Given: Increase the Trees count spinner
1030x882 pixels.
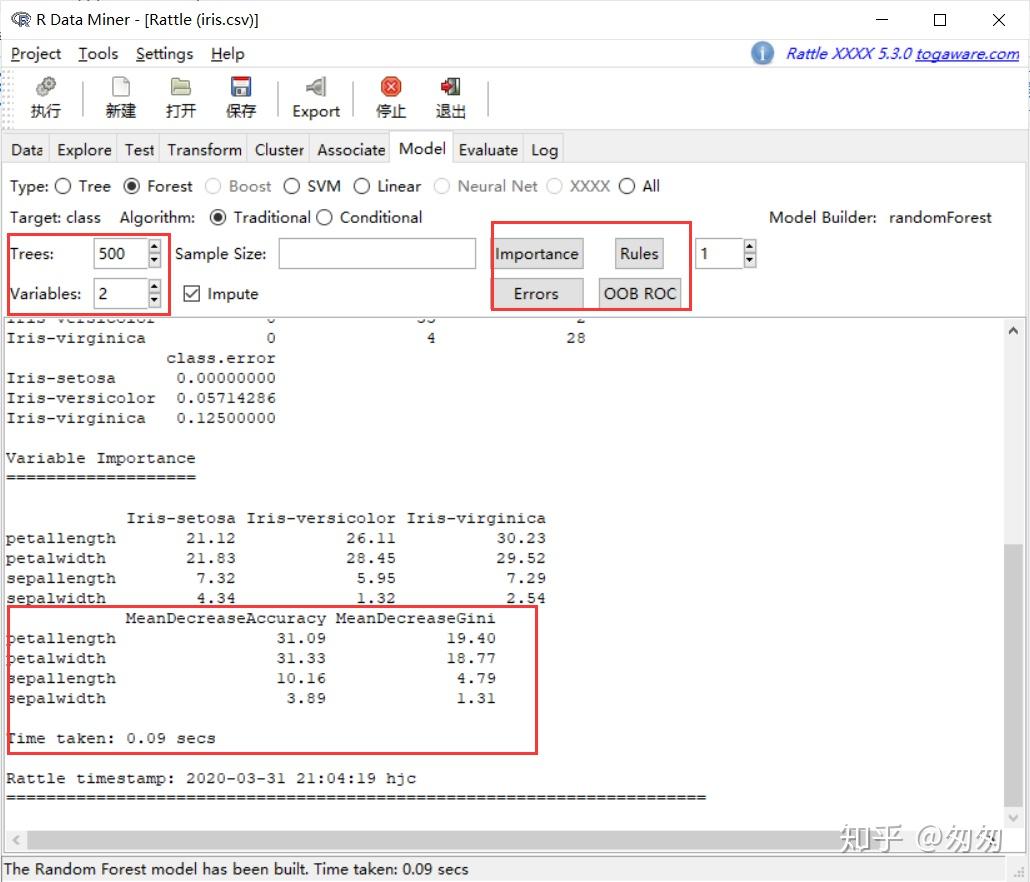Looking at the screenshot, I should pyautogui.click(x=154, y=247).
